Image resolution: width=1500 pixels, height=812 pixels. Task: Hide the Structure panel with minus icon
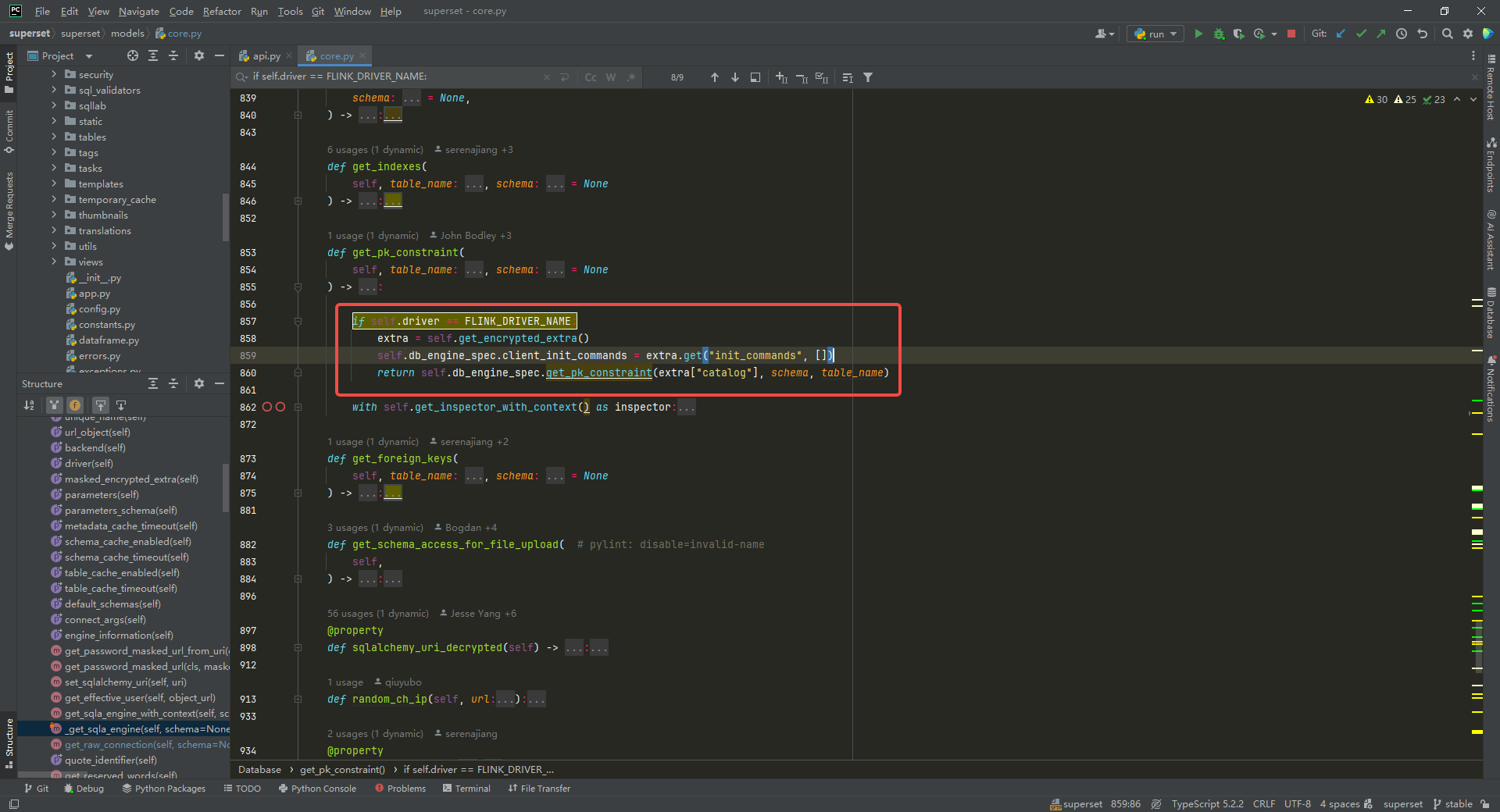click(x=220, y=383)
